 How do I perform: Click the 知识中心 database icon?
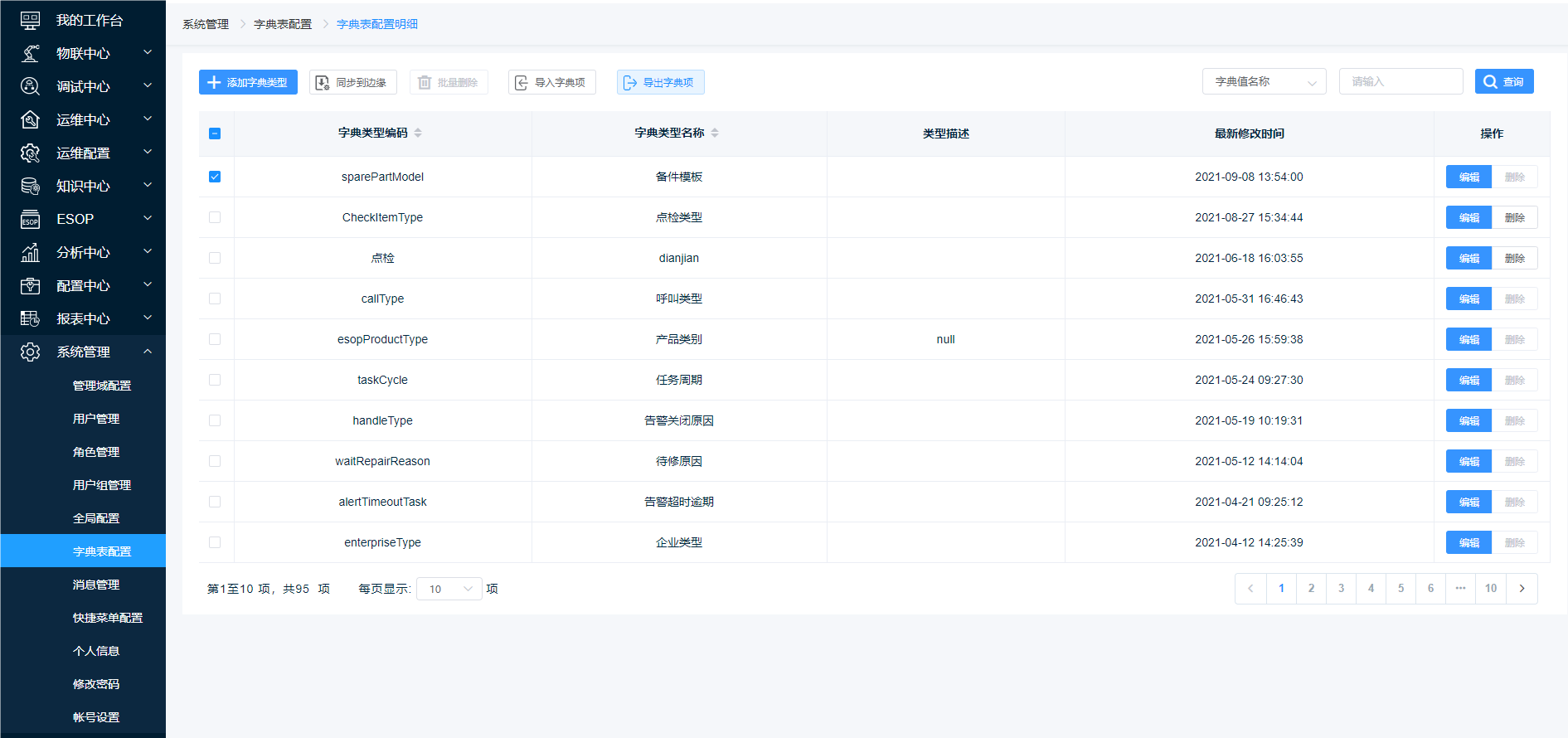pyautogui.click(x=30, y=186)
